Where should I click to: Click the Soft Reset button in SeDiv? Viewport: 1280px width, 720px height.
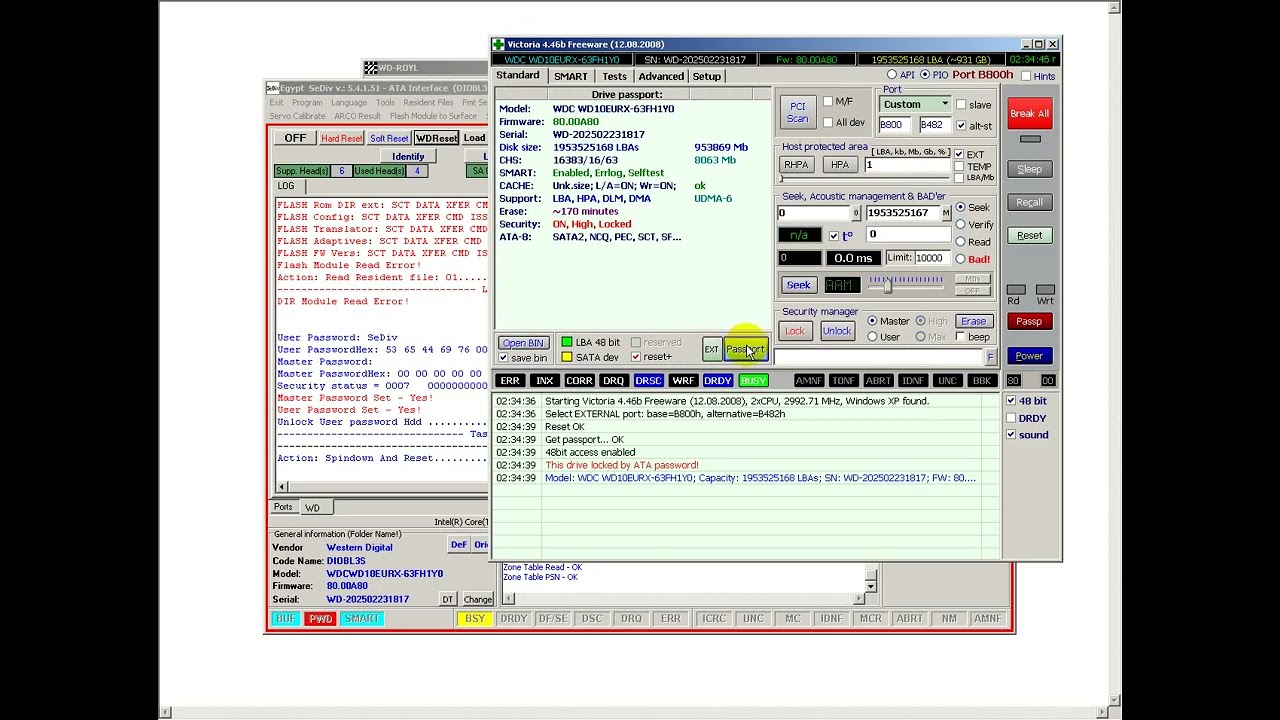[389, 139]
